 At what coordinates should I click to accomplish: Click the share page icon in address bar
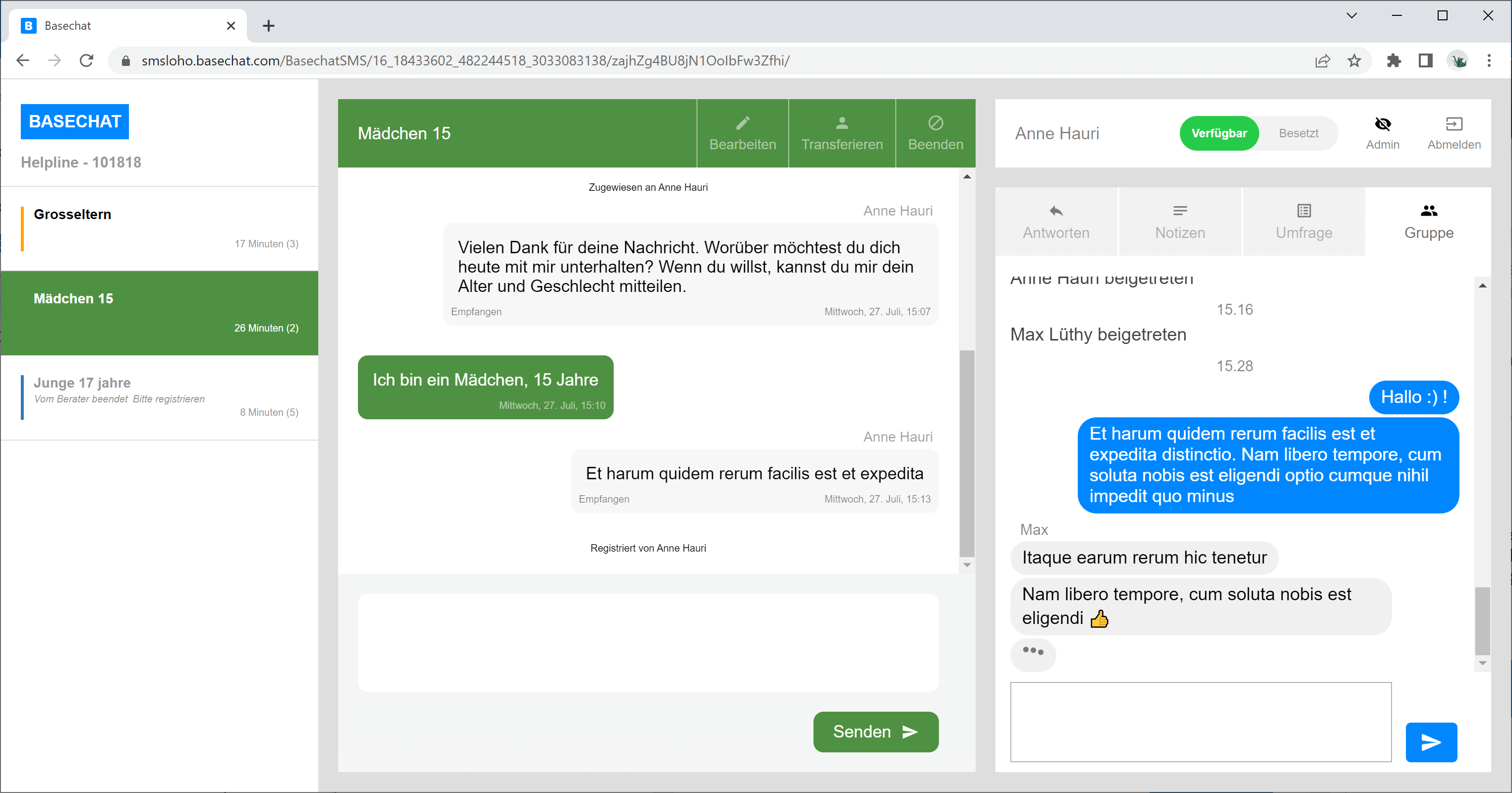pyautogui.click(x=1323, y=60)
